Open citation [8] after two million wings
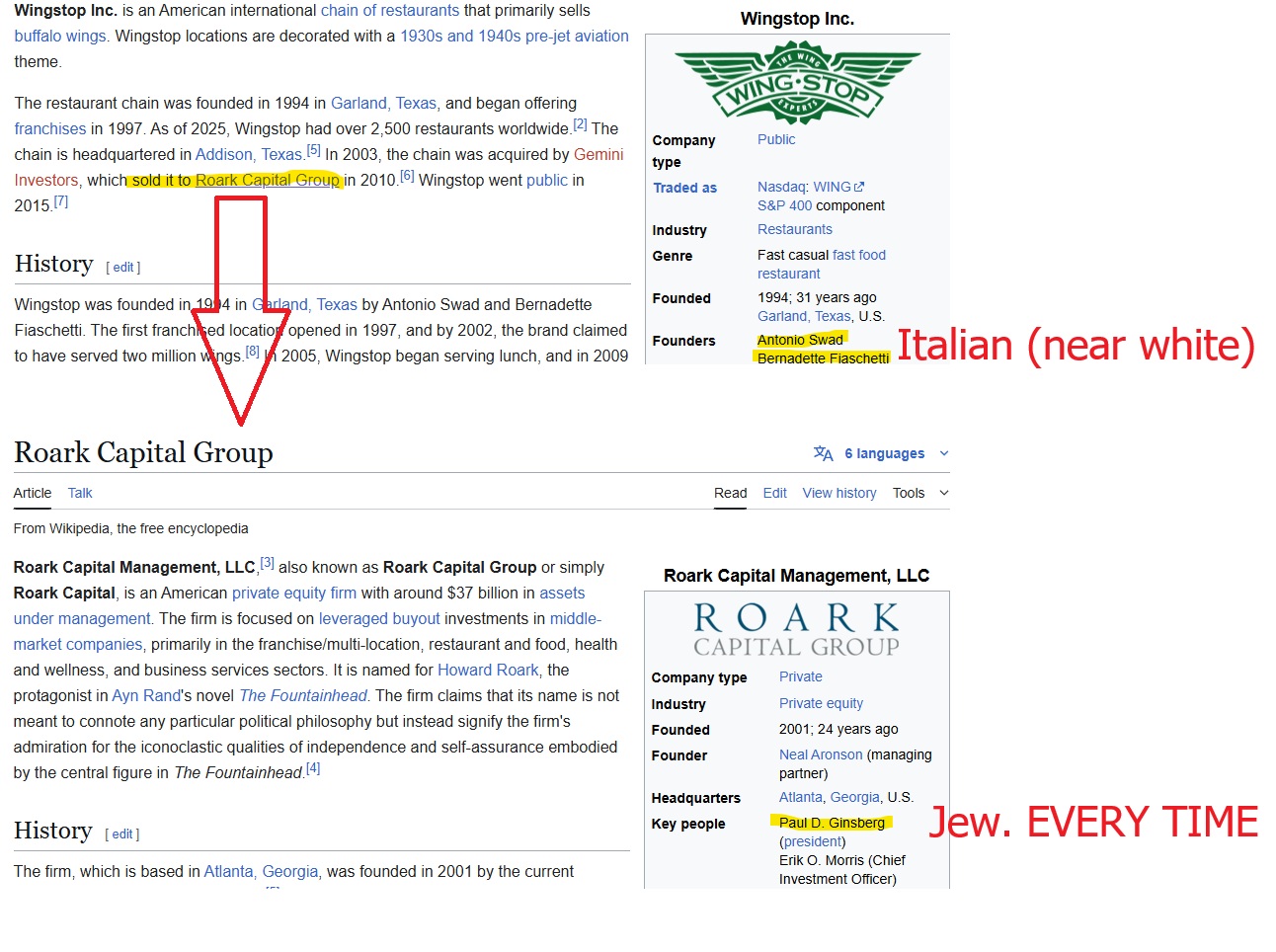The height and width of the screenshot is (952, 1276). (x=253, y=352)
